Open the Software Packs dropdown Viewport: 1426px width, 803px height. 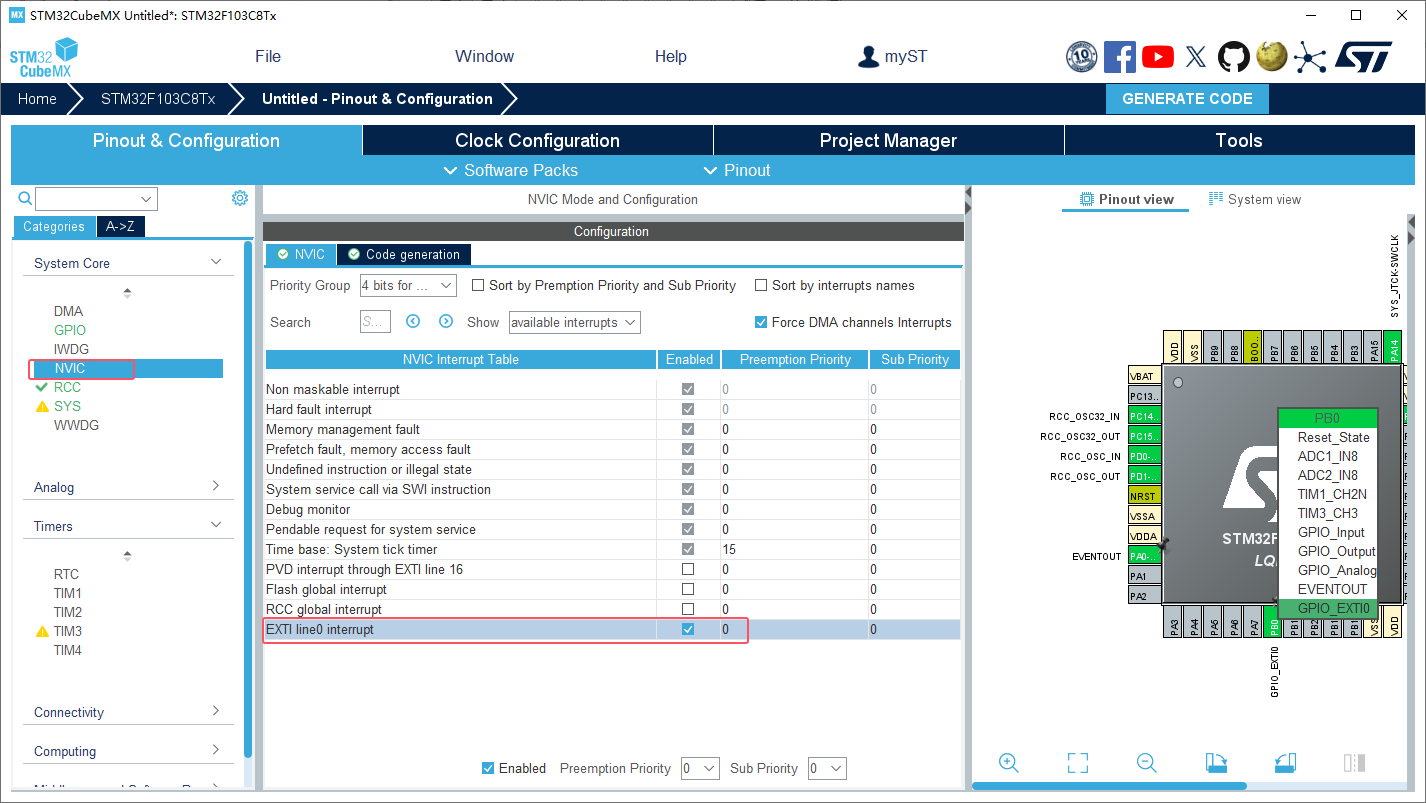[510, 170]
